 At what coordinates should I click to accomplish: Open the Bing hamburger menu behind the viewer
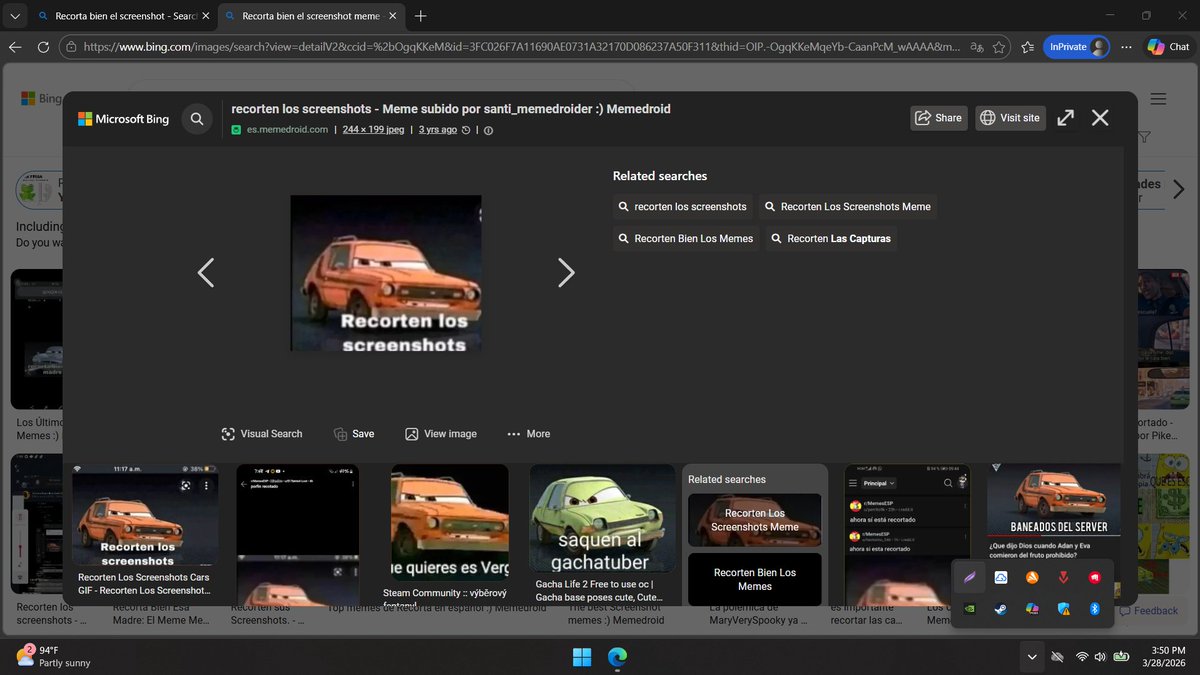(1158, 99)
